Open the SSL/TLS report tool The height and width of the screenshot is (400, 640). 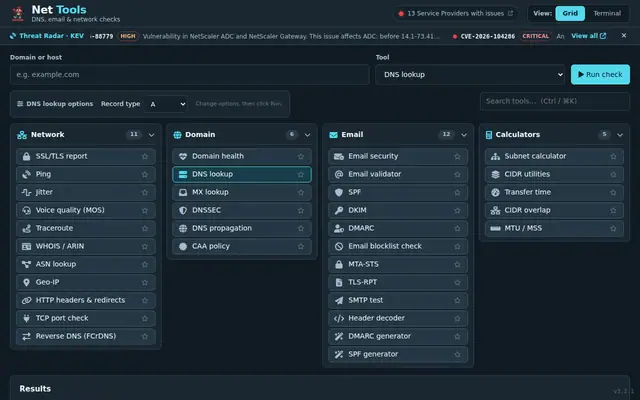pos(86,156)
